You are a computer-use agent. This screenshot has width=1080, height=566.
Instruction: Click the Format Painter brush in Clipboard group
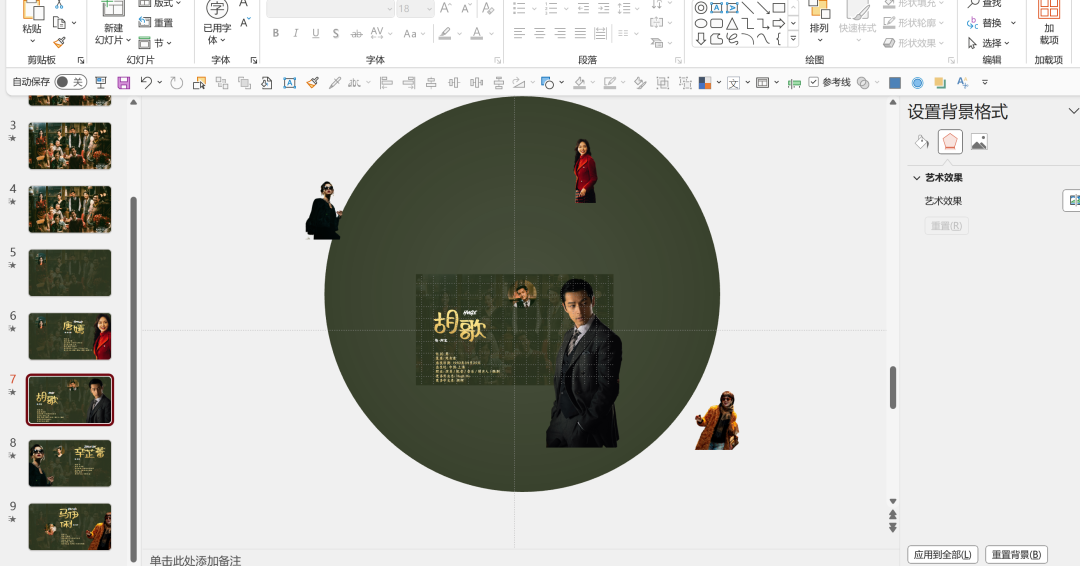pyautogui.click(x=60, y=43)
